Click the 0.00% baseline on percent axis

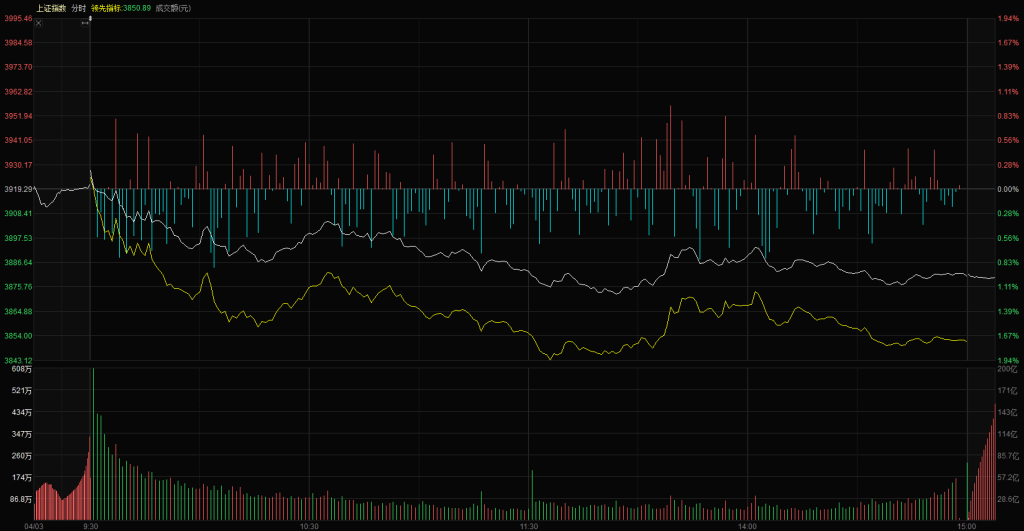[x=1006, y=189]
